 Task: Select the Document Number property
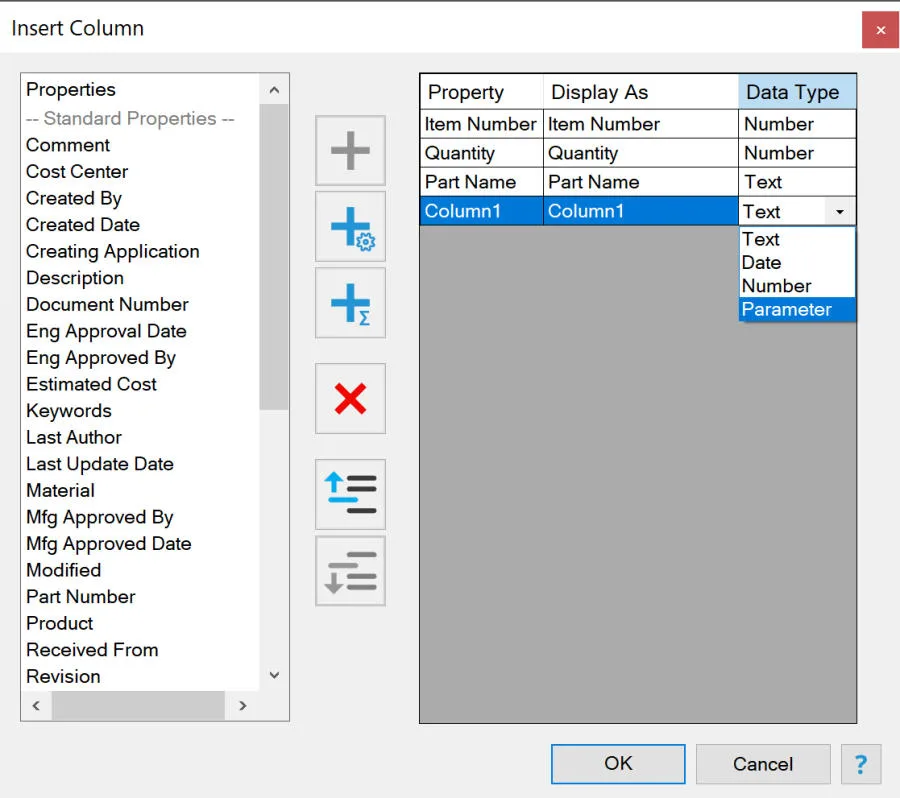click(107, 304)
